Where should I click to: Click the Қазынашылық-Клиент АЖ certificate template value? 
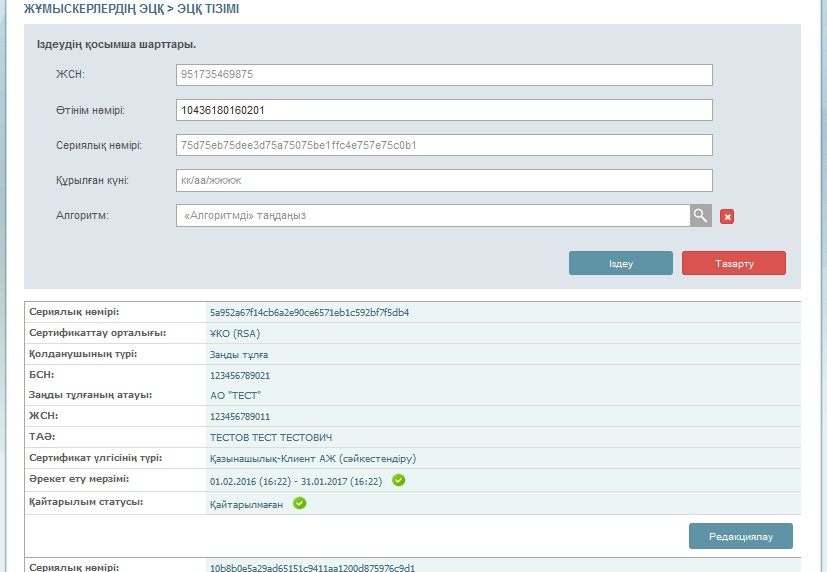(x=312, y=459)
